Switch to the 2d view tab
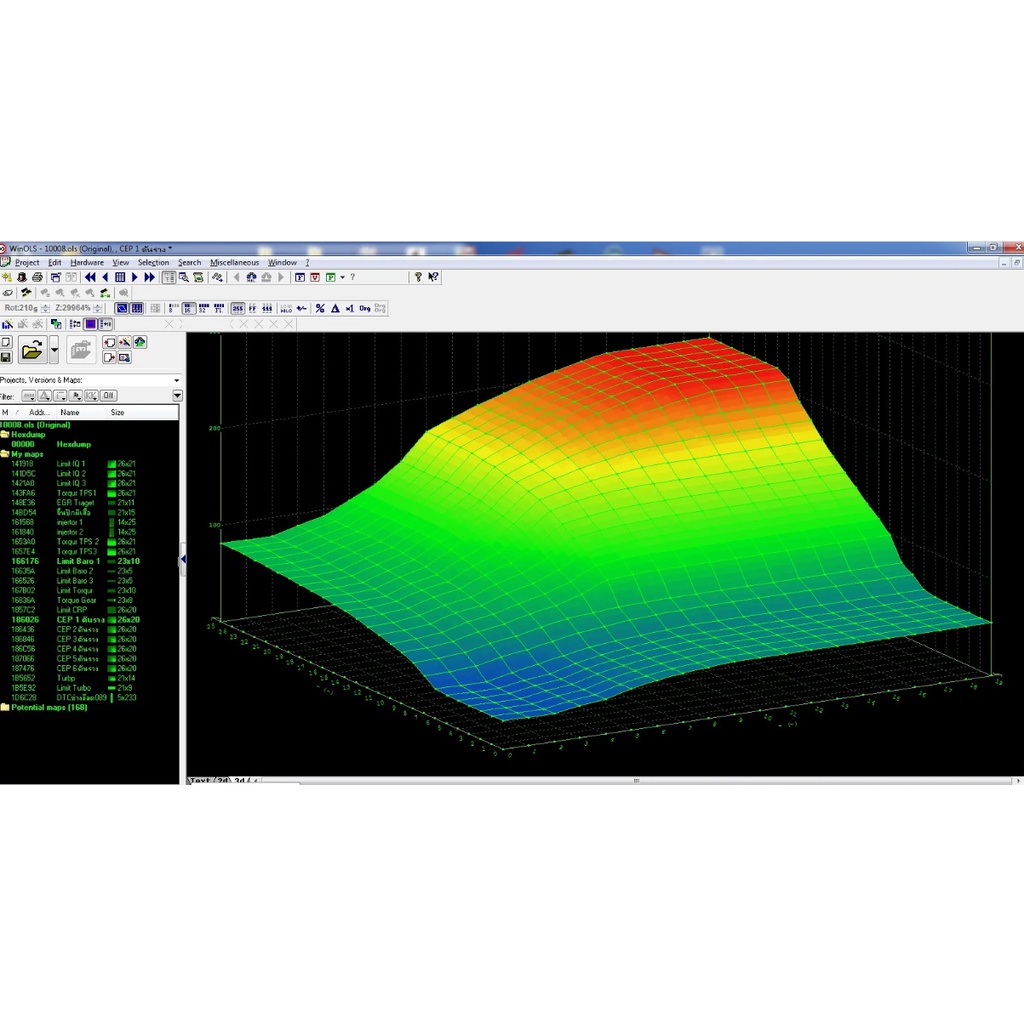This screenshot has height=1024, width=1024. tap(223, 780)
